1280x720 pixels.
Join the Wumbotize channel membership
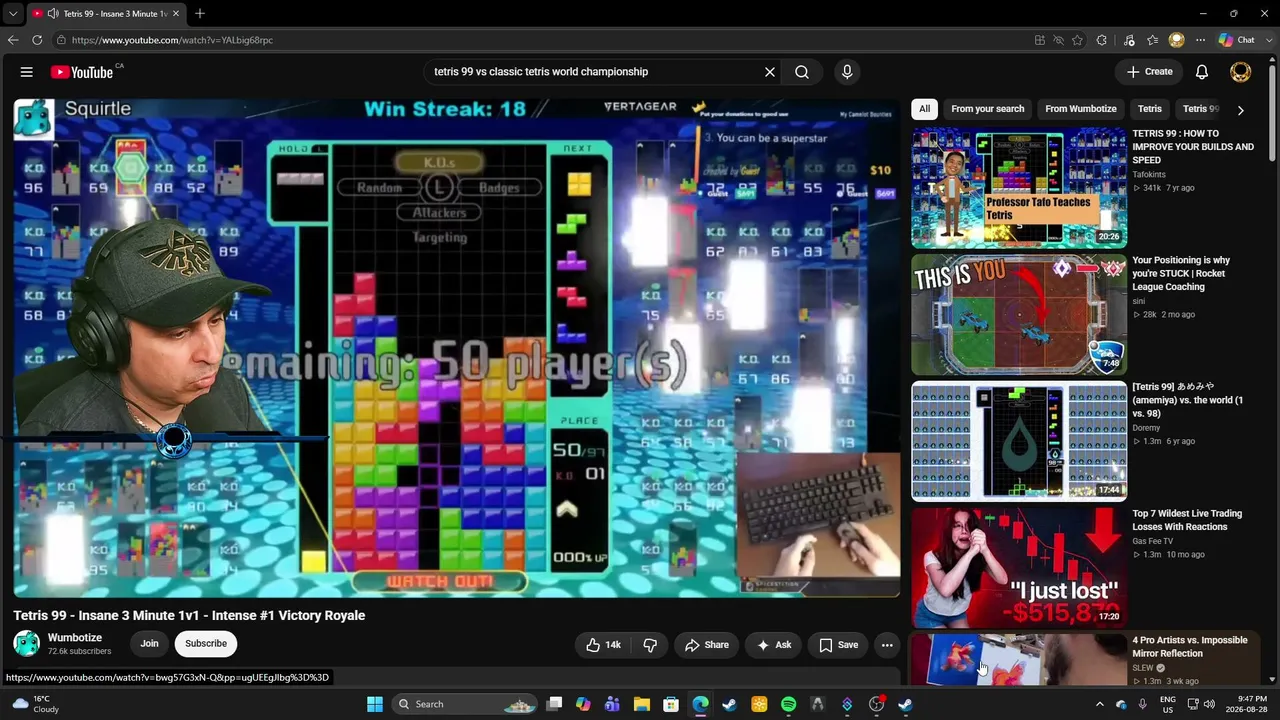[149, 644]
